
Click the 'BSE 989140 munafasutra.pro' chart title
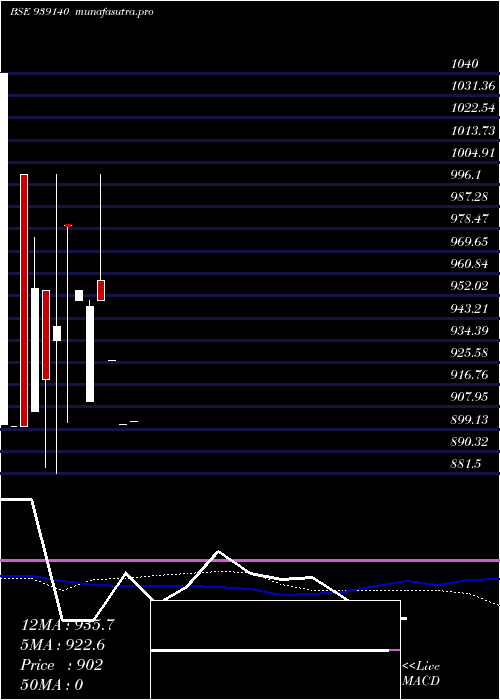click(x=82, y=12)
